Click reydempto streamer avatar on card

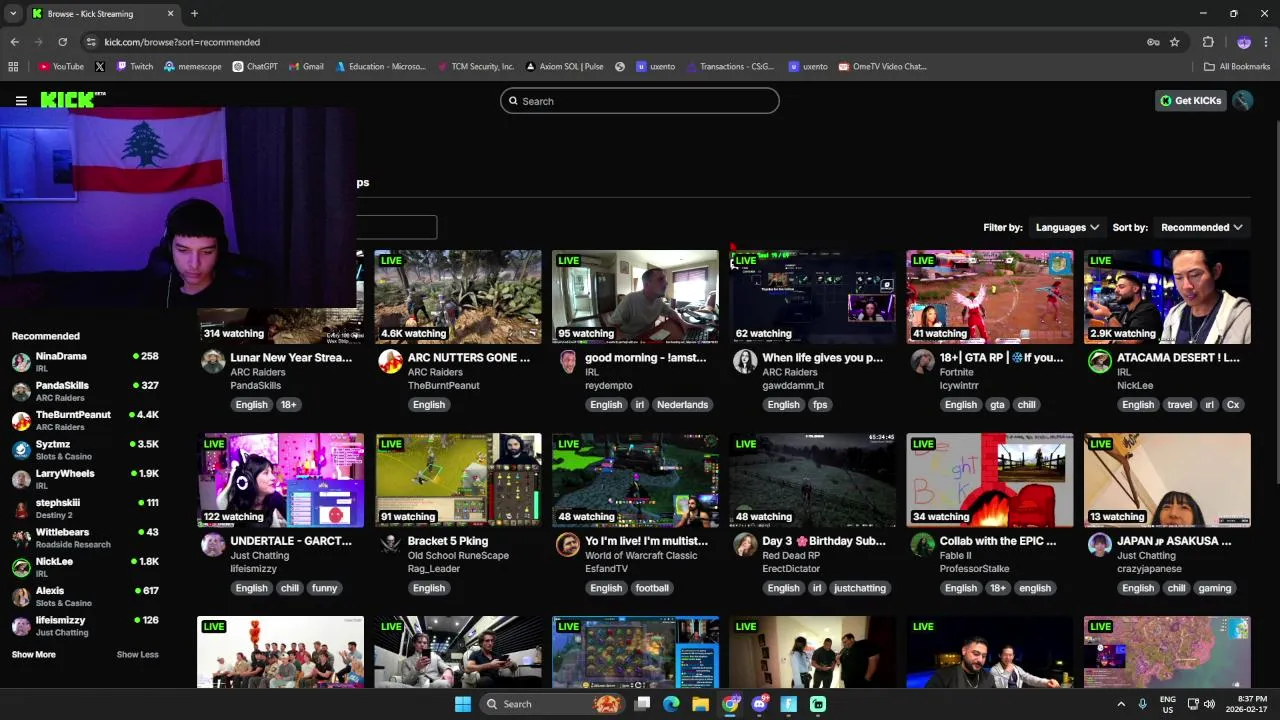point(568,362)
